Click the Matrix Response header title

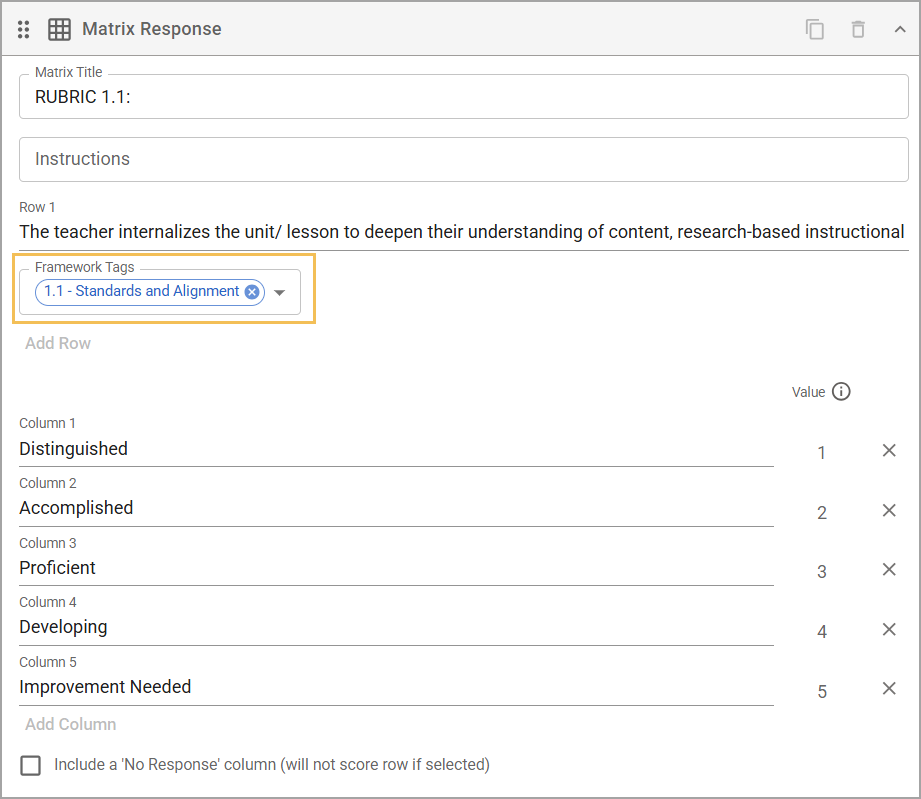click(x=152, y=29)
